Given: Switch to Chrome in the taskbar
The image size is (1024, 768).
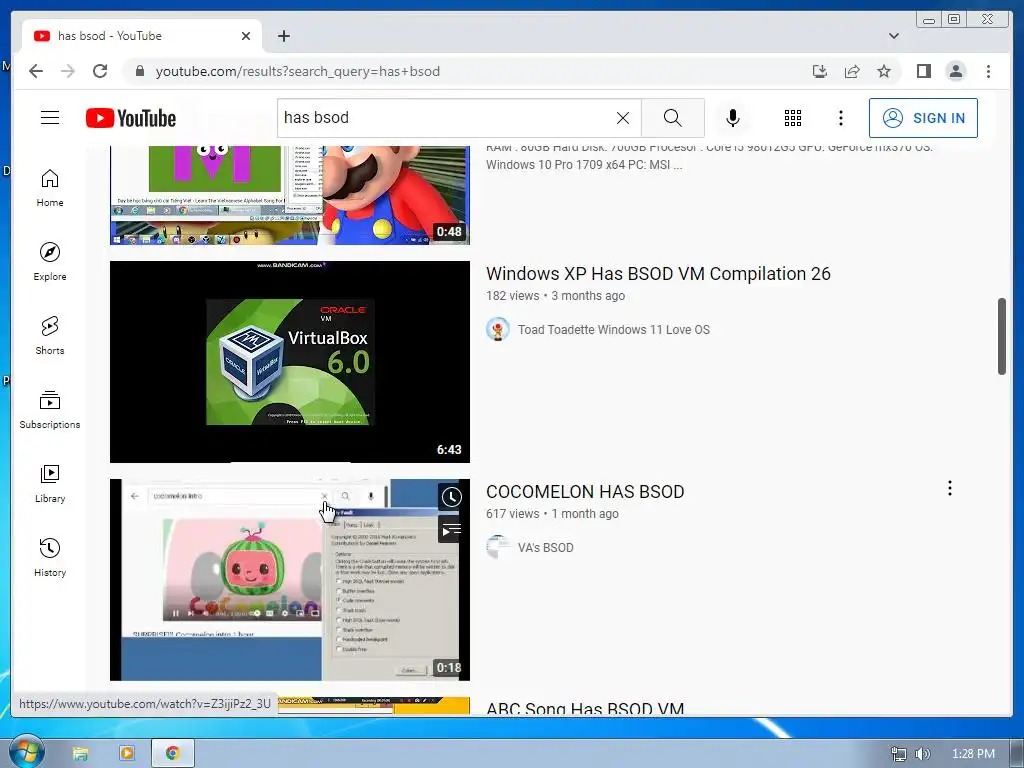Looking at the screenshot, I should pyautogui.click(x=172, y=754).
